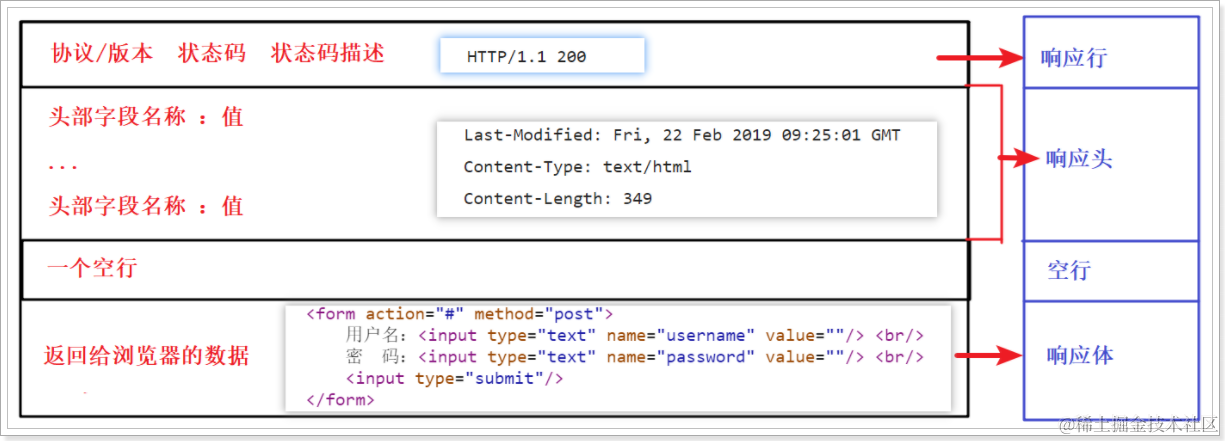Click the closing '</form>' tag

tap(340, 400)
